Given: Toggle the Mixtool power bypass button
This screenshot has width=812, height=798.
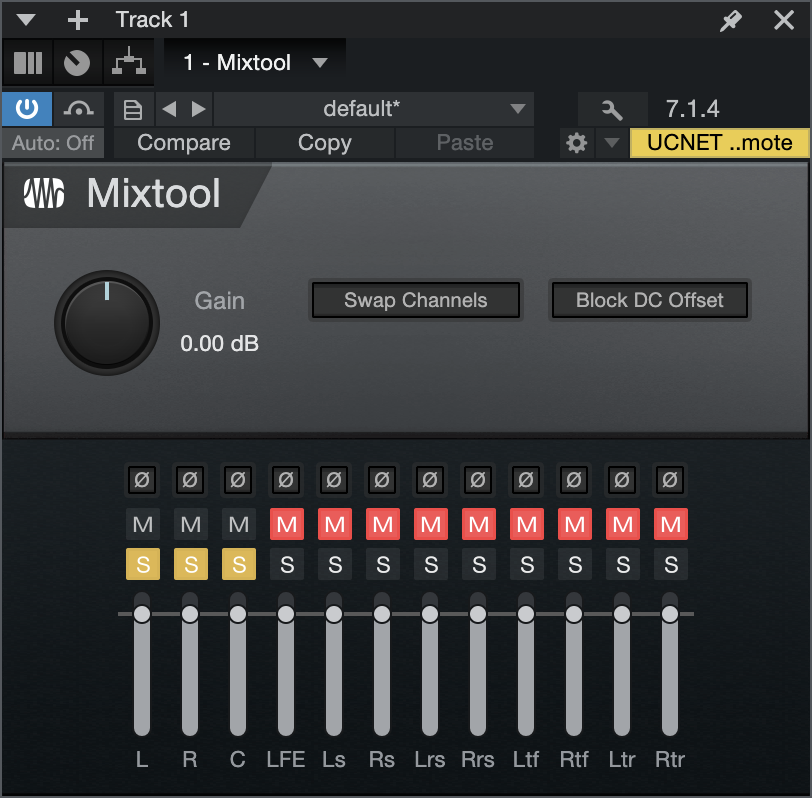Looking at the screenshot, I should [x=26, y=109].
